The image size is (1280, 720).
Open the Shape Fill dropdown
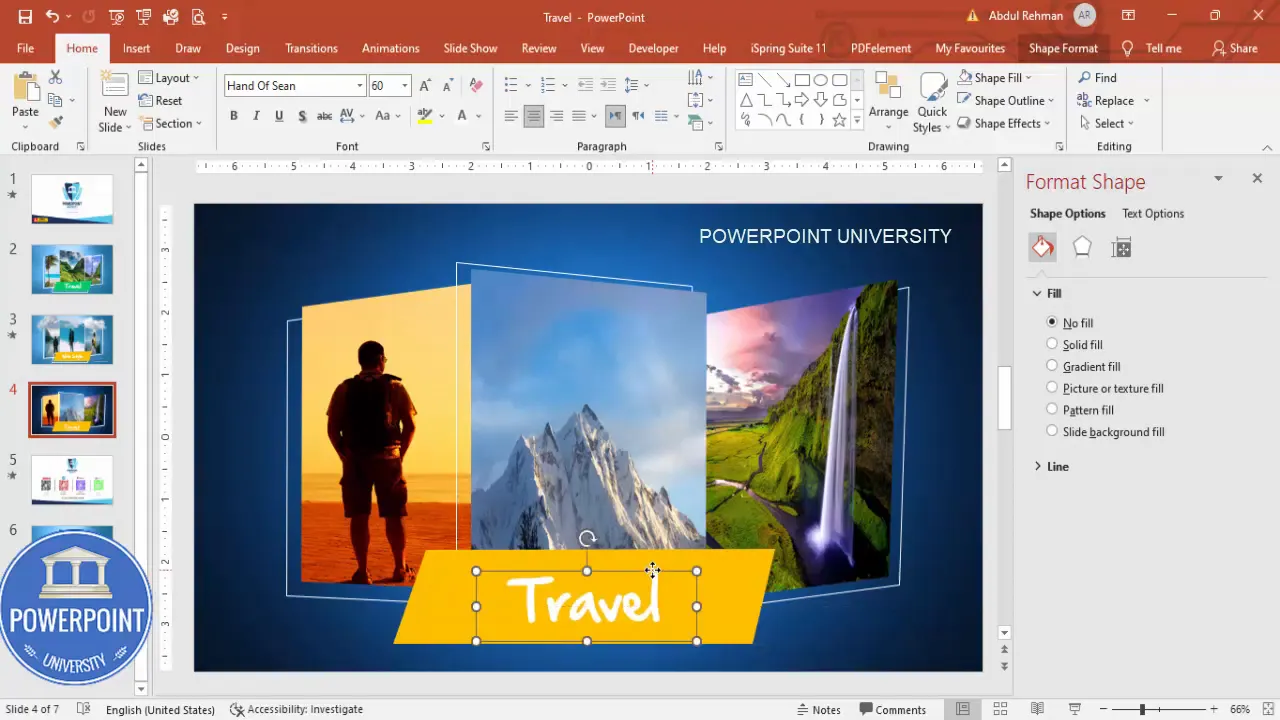click(x=995, y=77)
